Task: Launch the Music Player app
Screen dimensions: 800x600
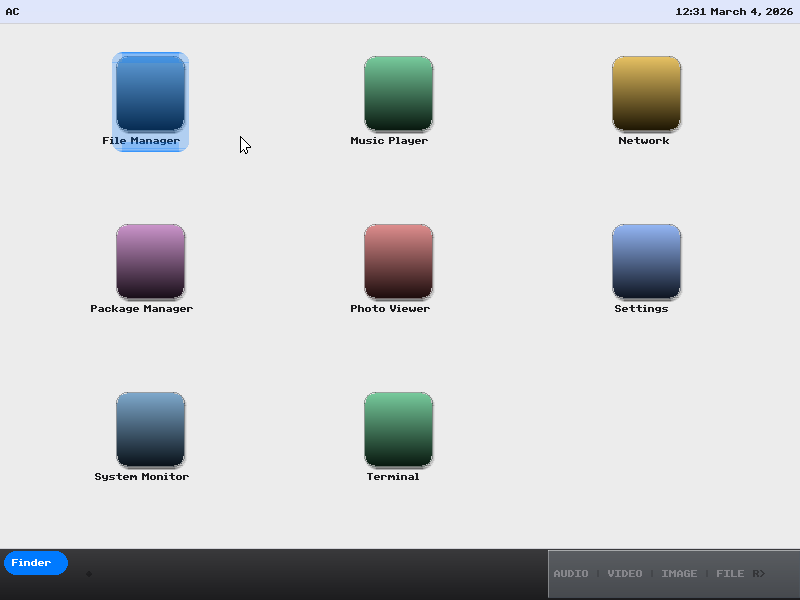Action: pyautogui.click(x=398, y=93)
